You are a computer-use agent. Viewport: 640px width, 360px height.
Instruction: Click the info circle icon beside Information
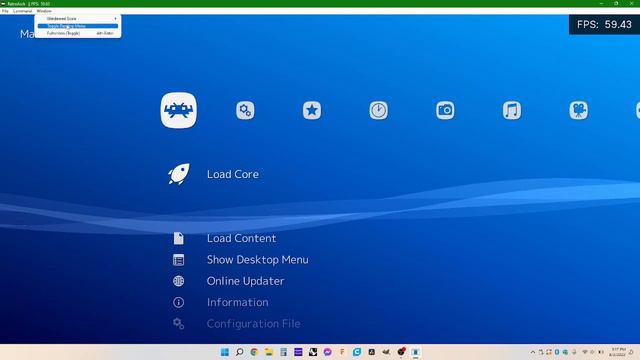pos(178,302)
